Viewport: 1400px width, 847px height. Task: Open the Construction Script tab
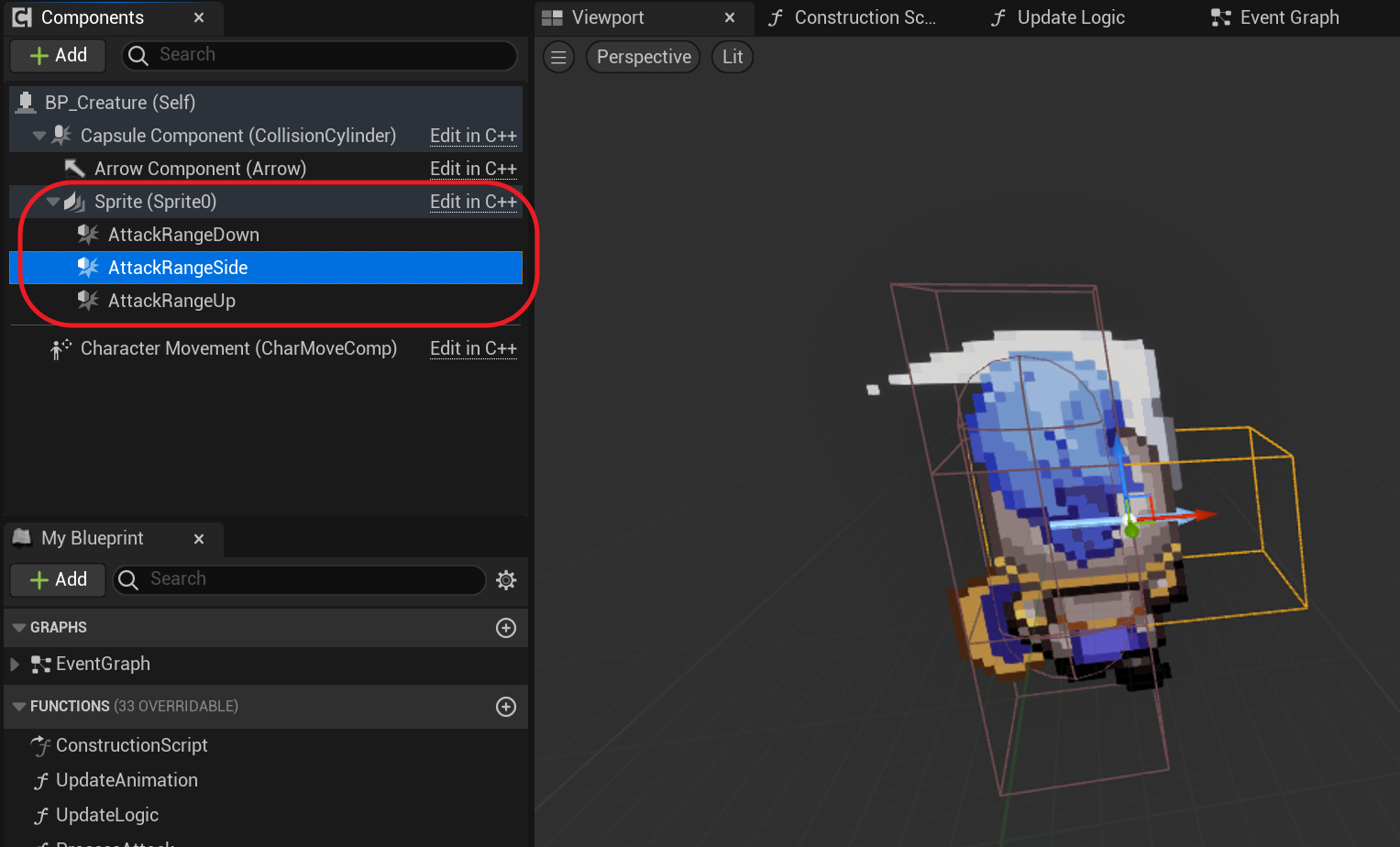click(x=852, y=17)
